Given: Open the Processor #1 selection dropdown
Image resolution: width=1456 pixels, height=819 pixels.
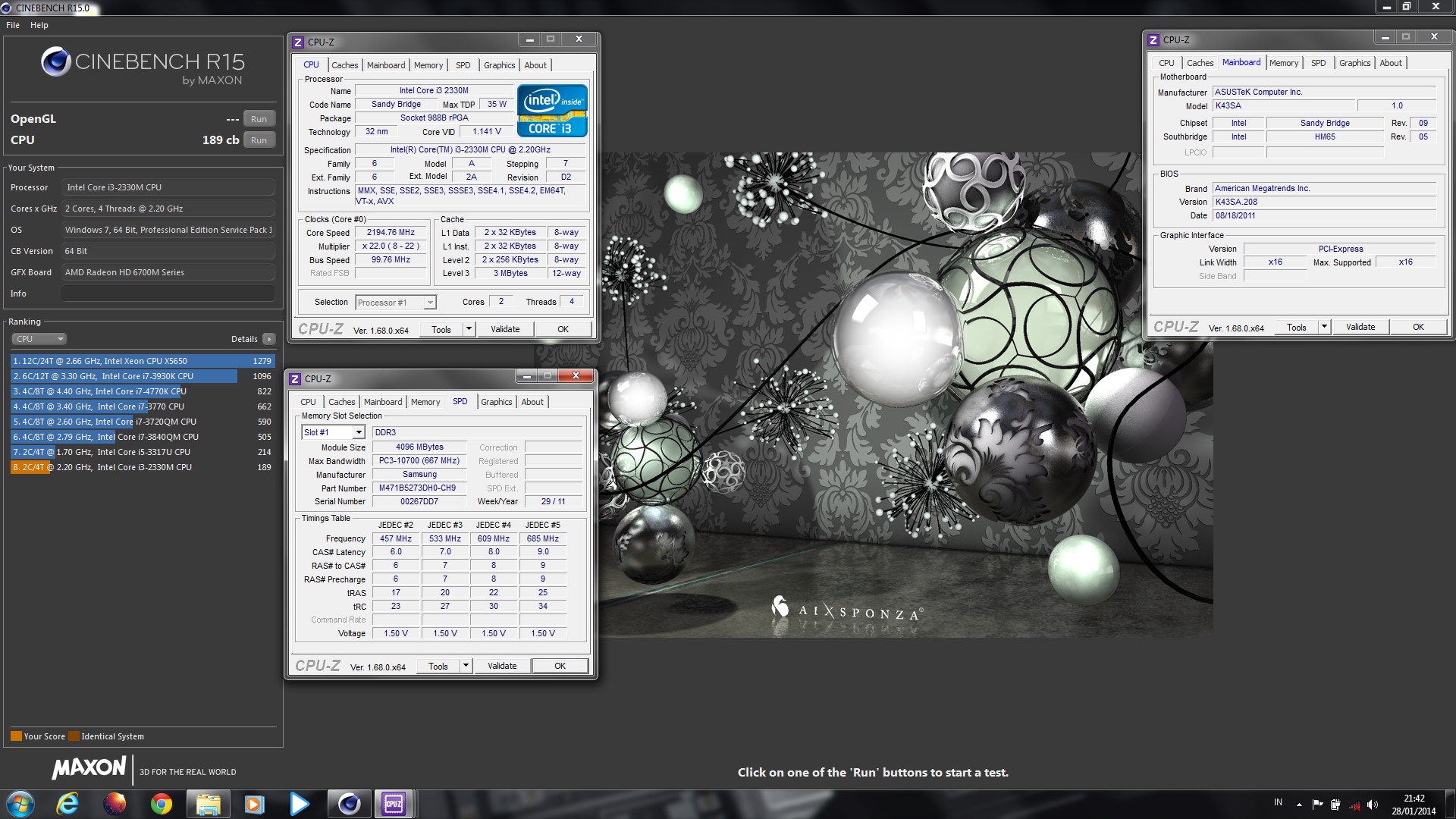Looking at the screenshot, I should pyautogui.click(x=396, y=303).
